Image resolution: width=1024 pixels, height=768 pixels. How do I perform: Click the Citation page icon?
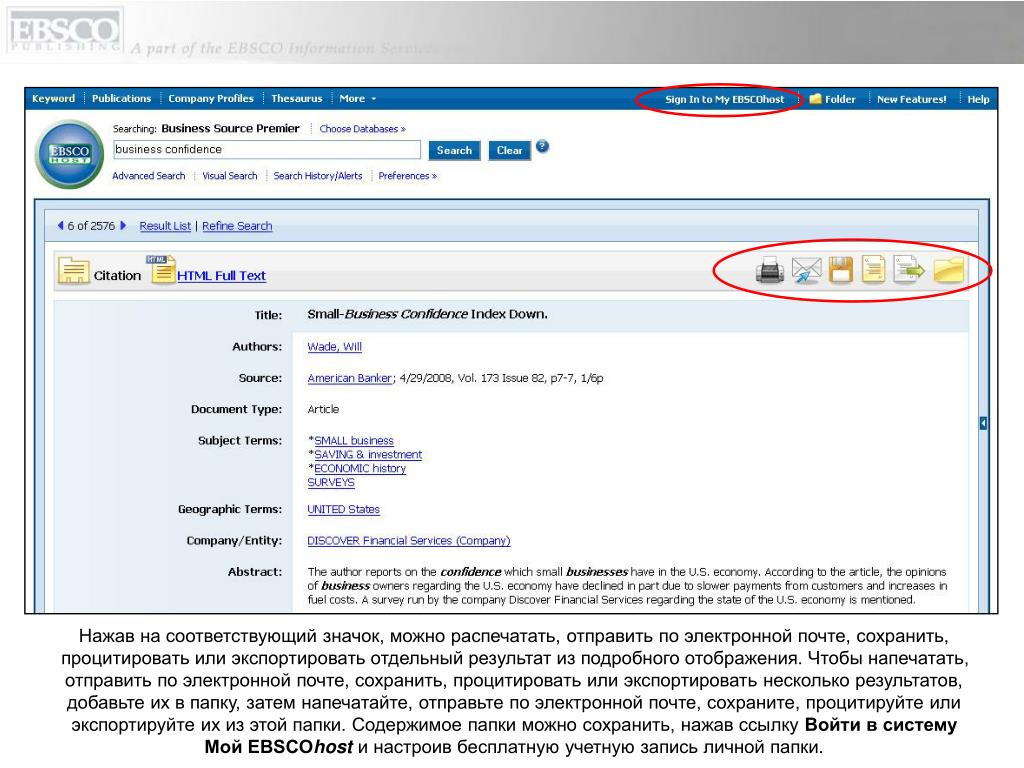pos(74,271)
